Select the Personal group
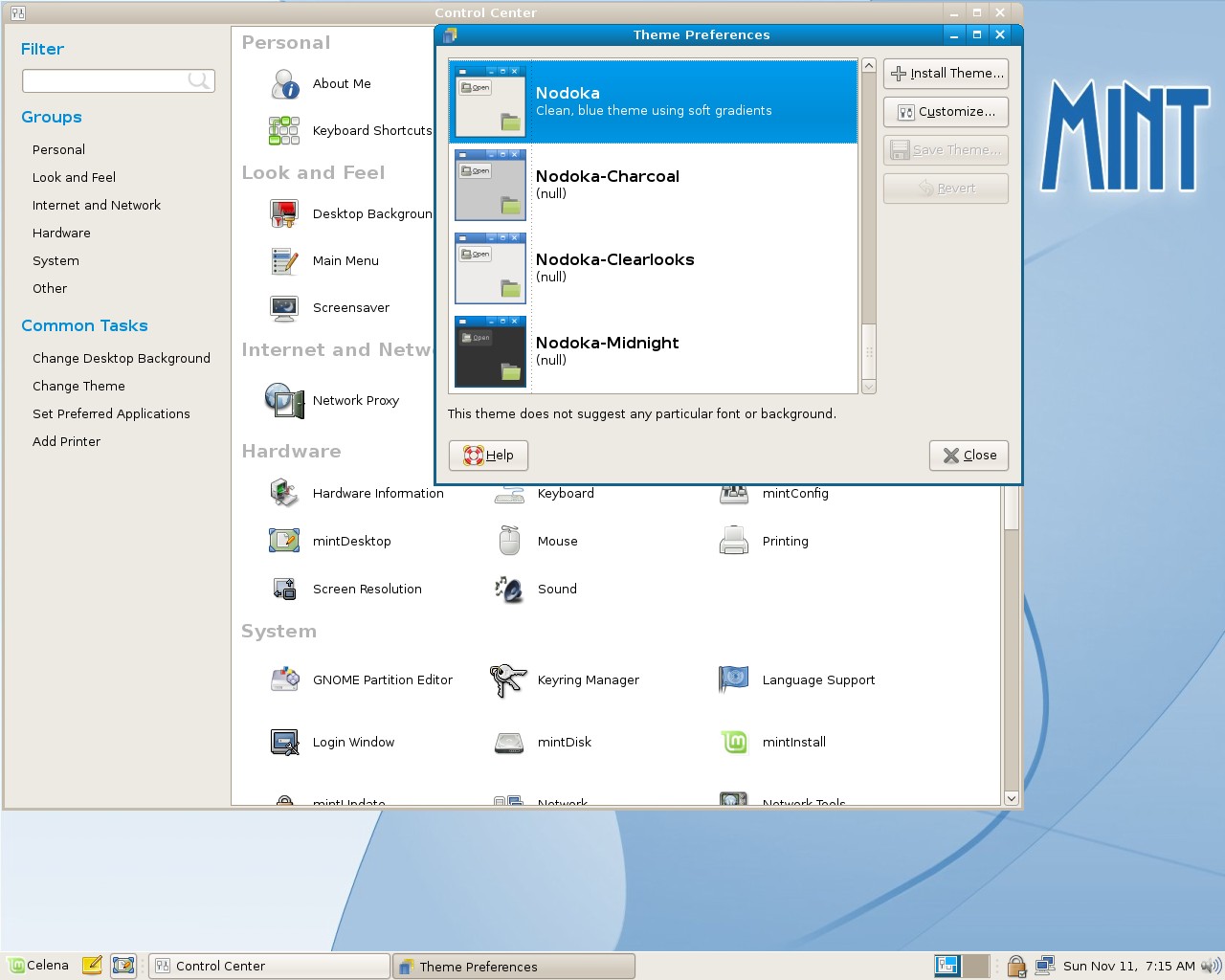1225x980 pixels. point(58,149)
